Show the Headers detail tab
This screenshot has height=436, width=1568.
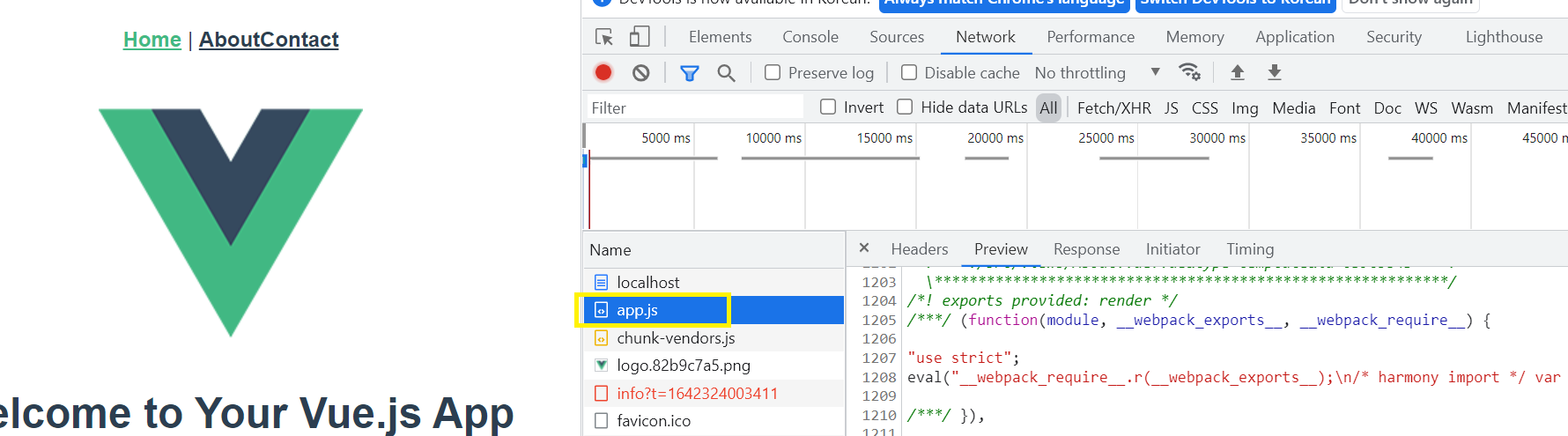(920, 249)
